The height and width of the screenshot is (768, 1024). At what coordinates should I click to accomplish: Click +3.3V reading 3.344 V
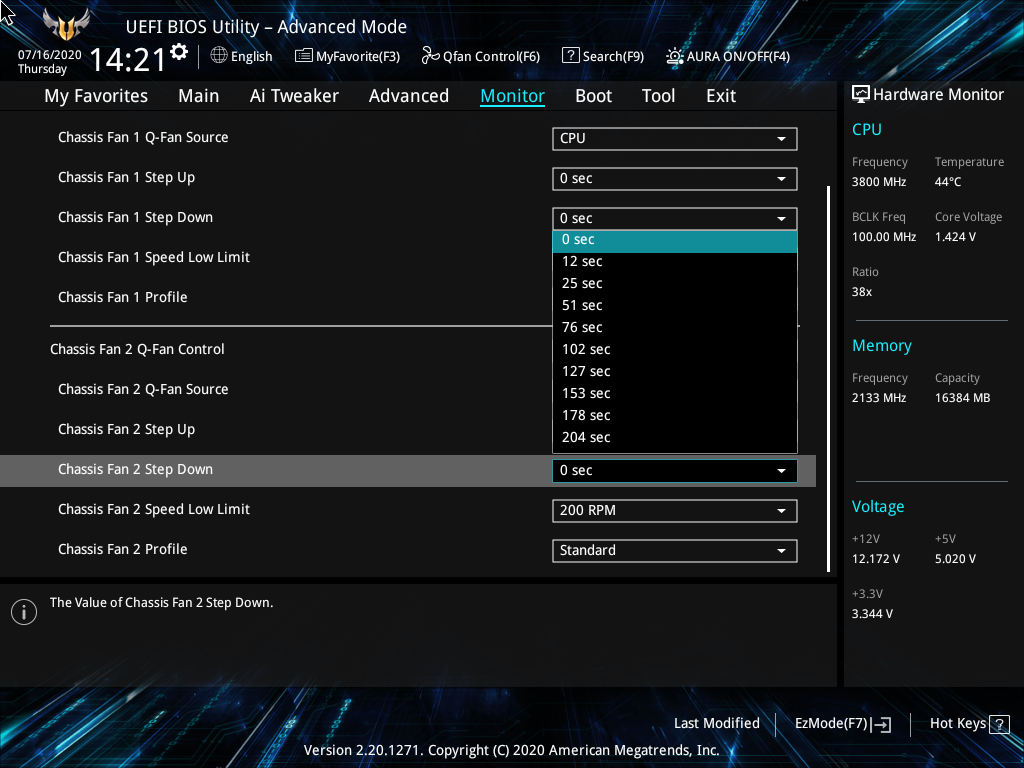coord(872,614)
